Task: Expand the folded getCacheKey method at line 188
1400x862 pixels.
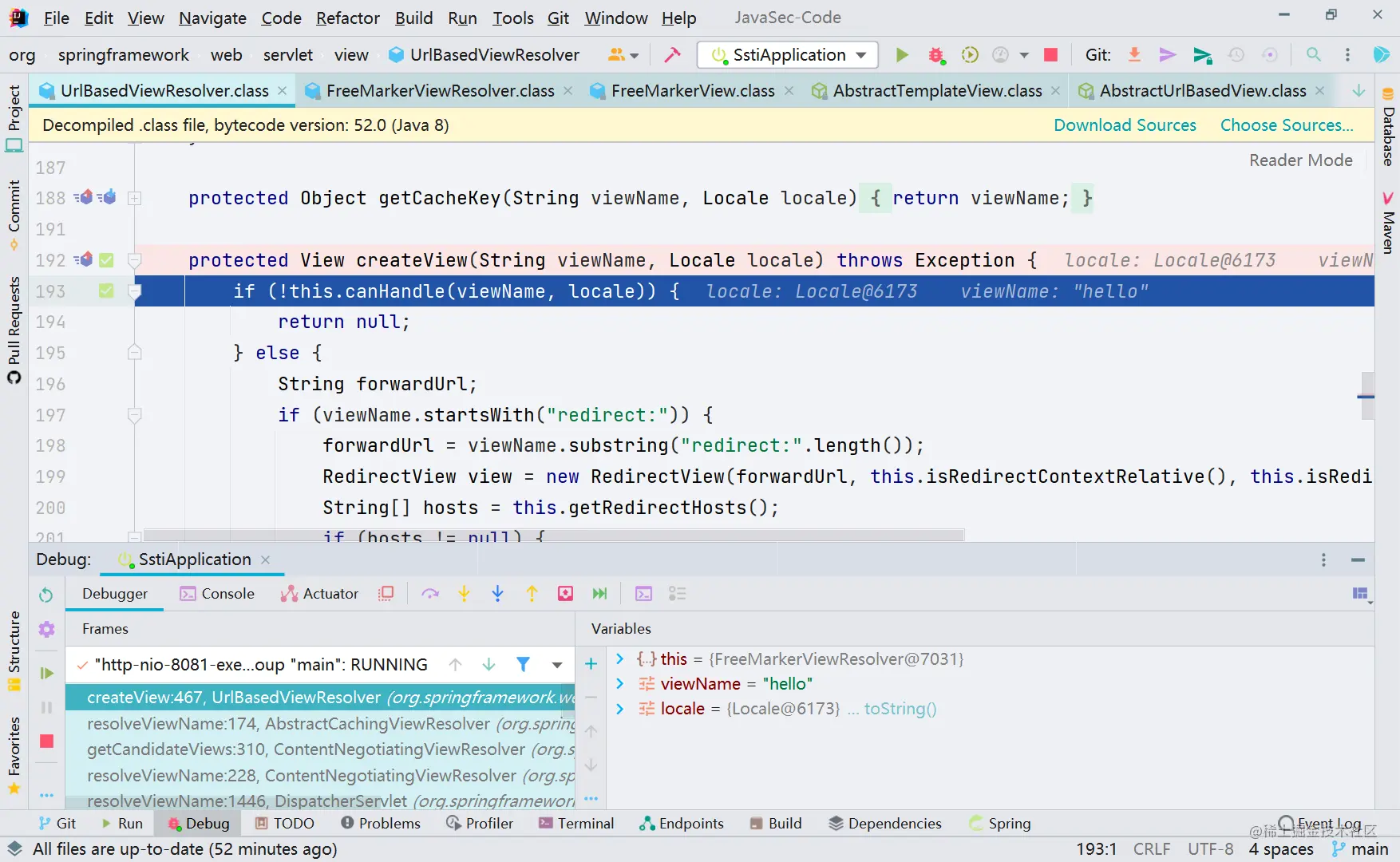Action: 135,198
